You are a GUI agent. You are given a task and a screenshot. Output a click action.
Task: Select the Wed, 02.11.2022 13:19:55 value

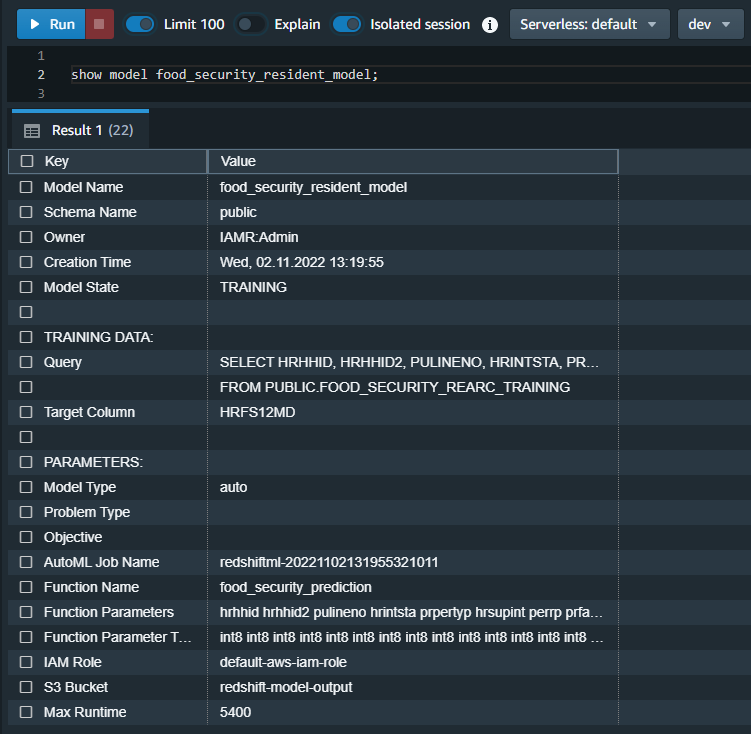[301, 262]
